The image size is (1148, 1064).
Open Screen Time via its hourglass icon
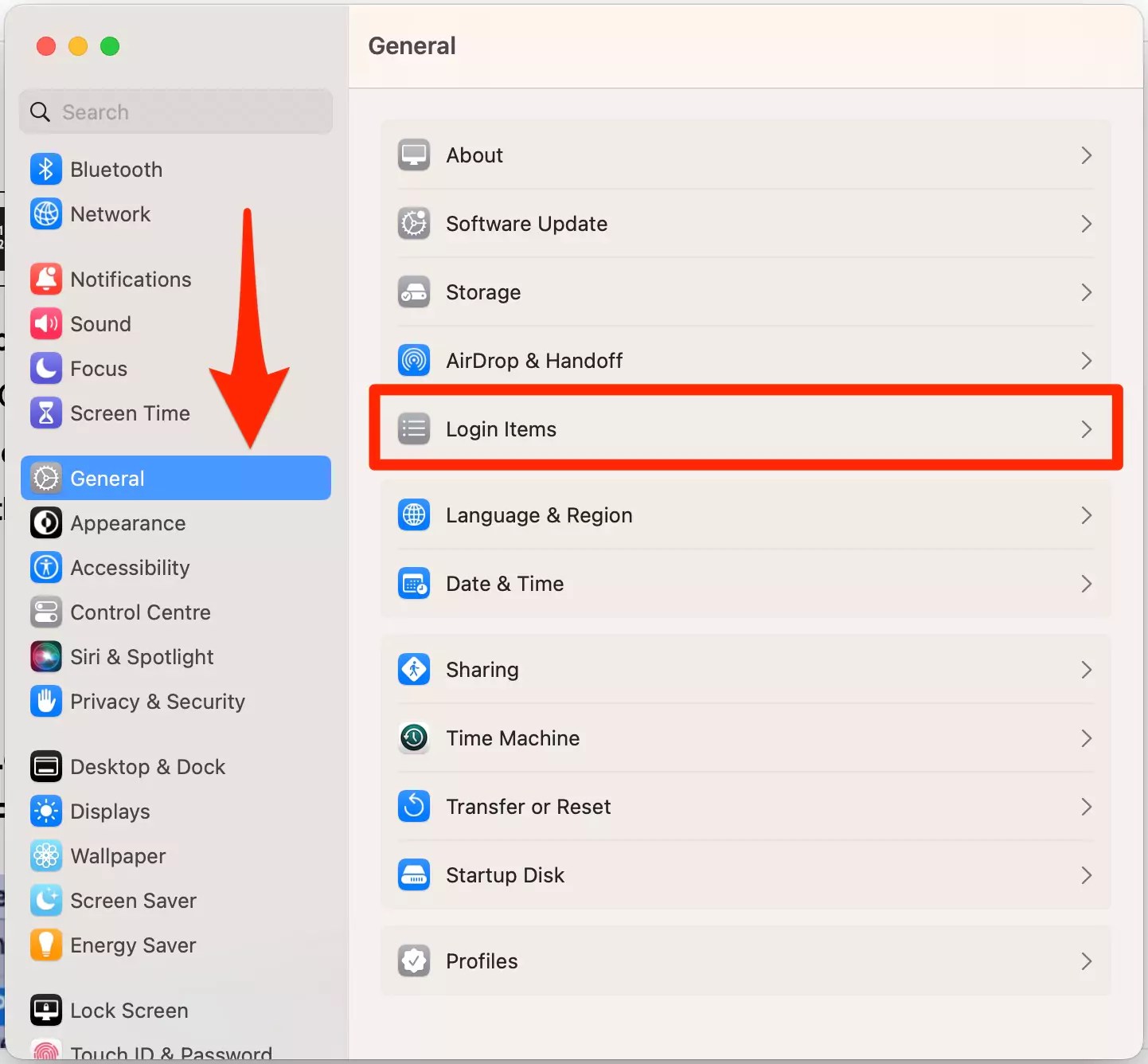pyautogui.click(x=45, y=413)
